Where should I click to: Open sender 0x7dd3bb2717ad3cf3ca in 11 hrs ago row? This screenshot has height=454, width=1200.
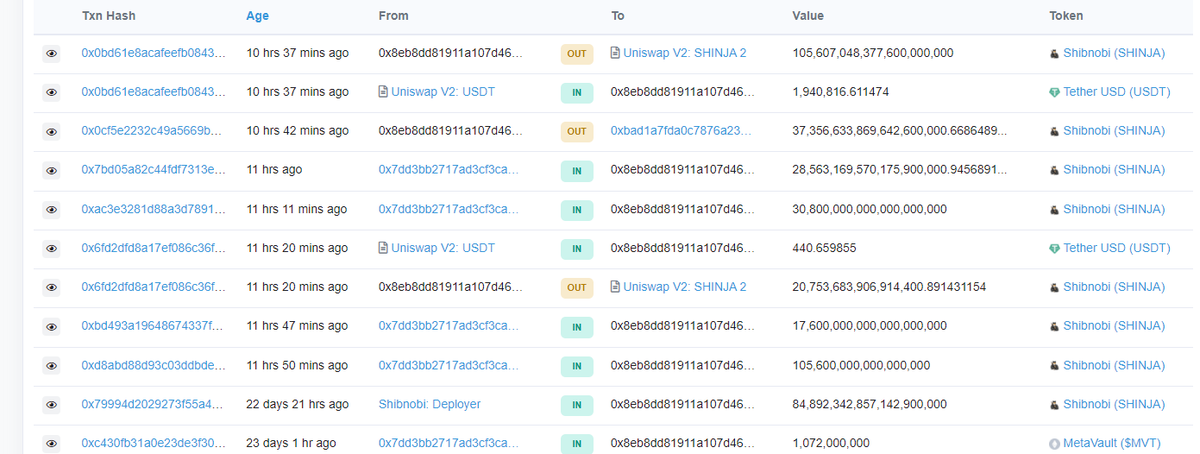click(x=449, y=170)
